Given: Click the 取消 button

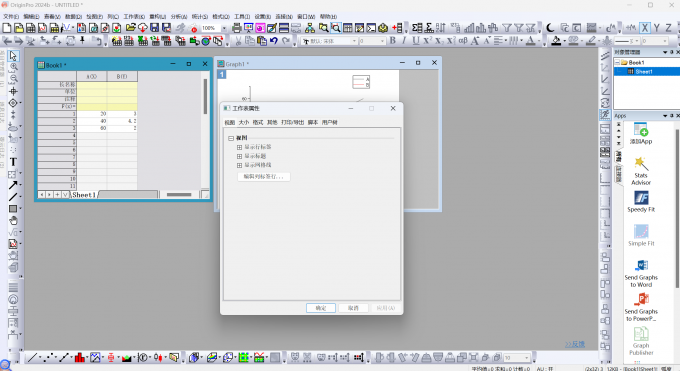Looking at the screenshot, I should coord(353,308).
